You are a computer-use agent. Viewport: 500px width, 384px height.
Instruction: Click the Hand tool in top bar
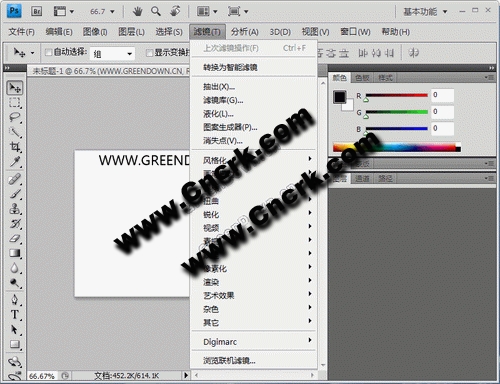(x=137, y=12)
